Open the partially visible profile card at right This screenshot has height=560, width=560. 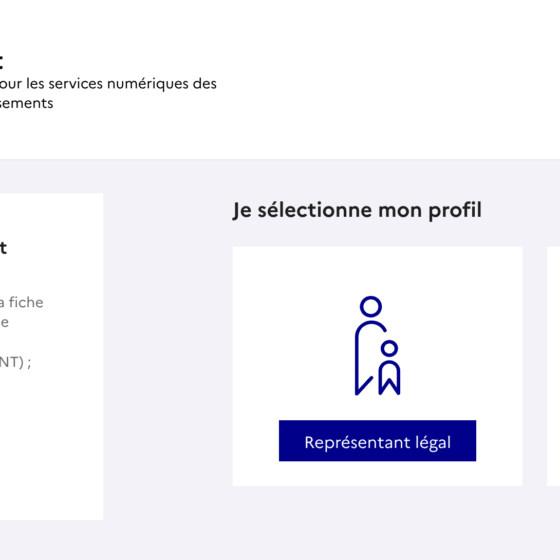(x=554, y=366)
